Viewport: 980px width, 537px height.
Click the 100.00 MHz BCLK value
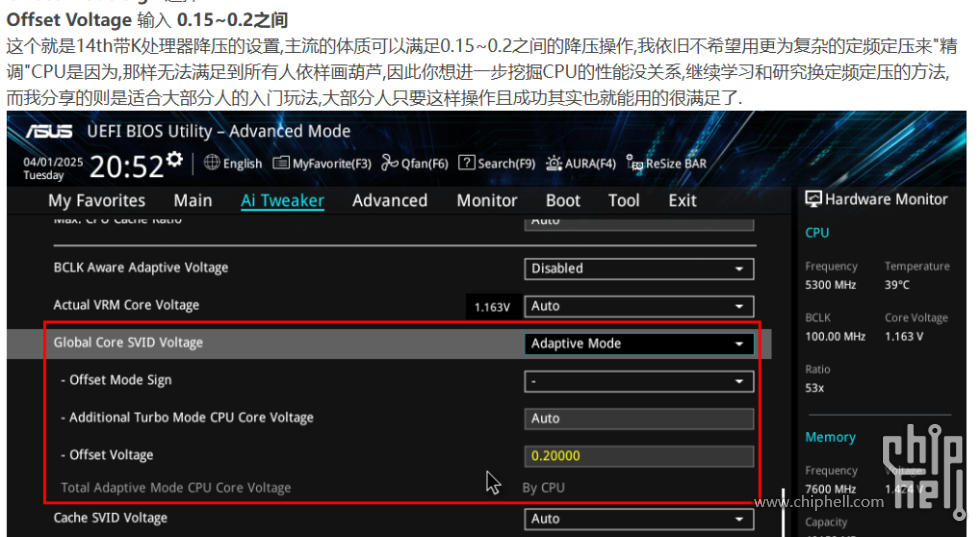coord(835,336)
